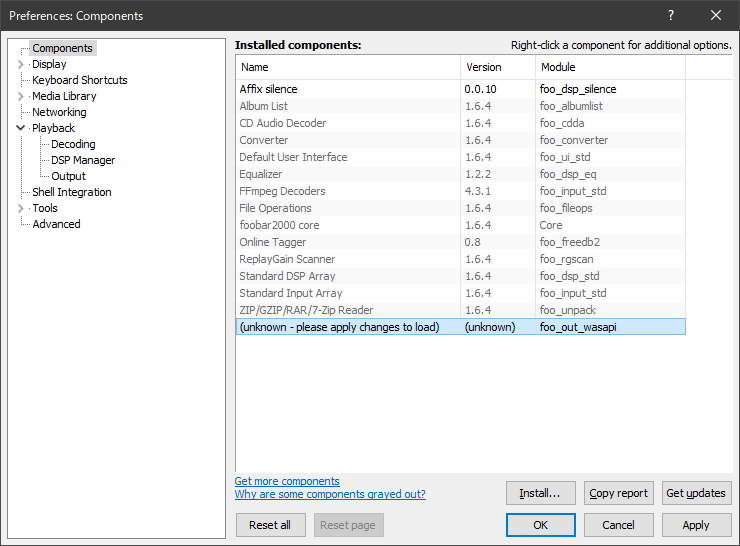740x546 pixels.
Task: Sort components by the Version column header
Action: tap(497, 67)
